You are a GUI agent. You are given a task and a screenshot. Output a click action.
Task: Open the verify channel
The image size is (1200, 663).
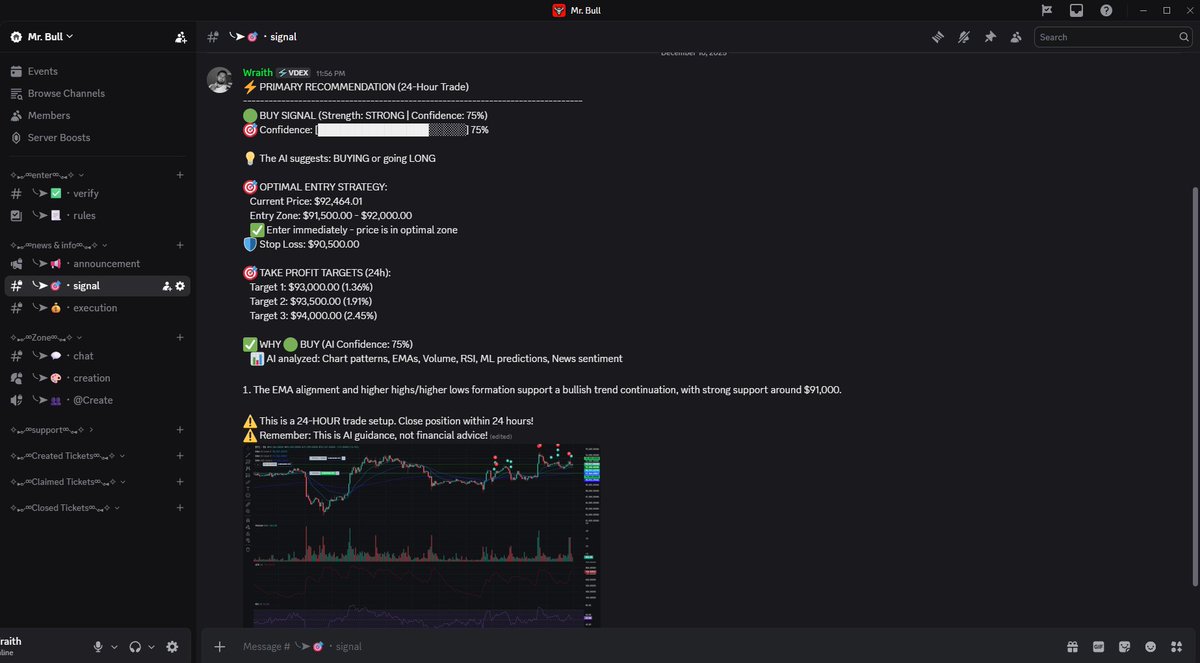pyautogui.click(x=98, y=193)
